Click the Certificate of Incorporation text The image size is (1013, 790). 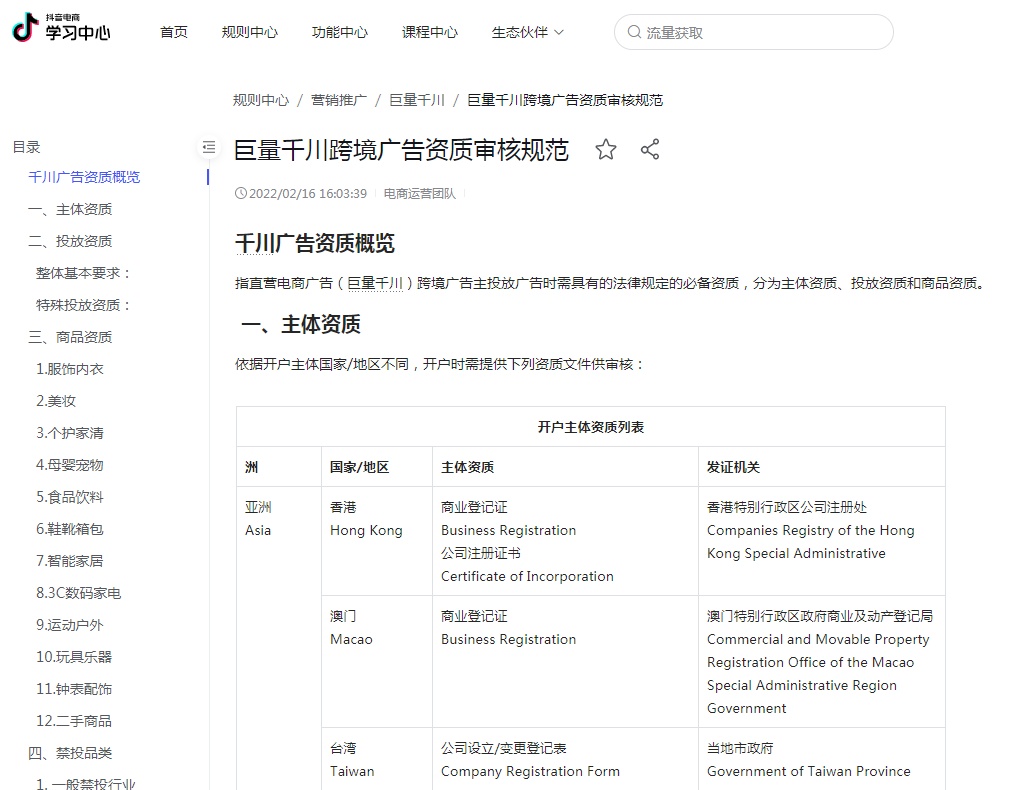coord(527,576)
